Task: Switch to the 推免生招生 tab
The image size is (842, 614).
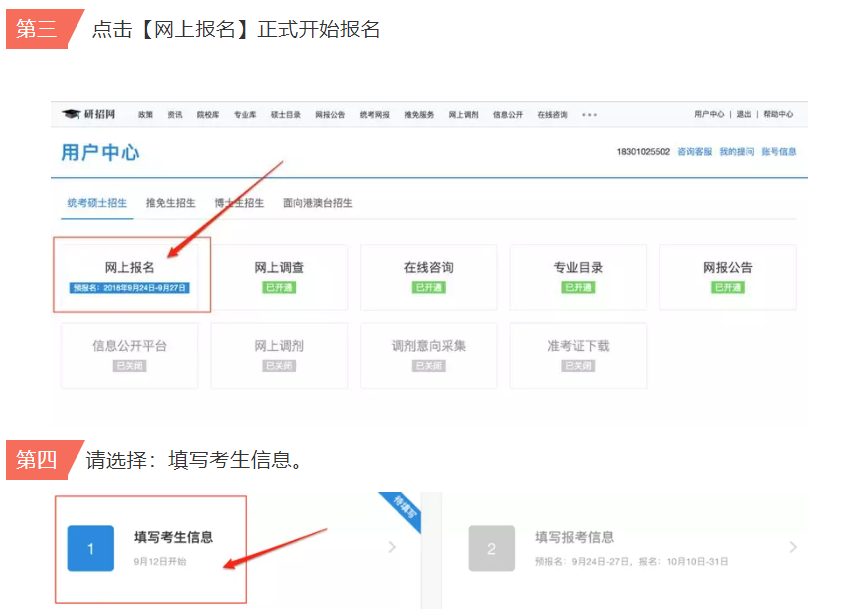Action: pyautogui.click(x=171, y=203)
